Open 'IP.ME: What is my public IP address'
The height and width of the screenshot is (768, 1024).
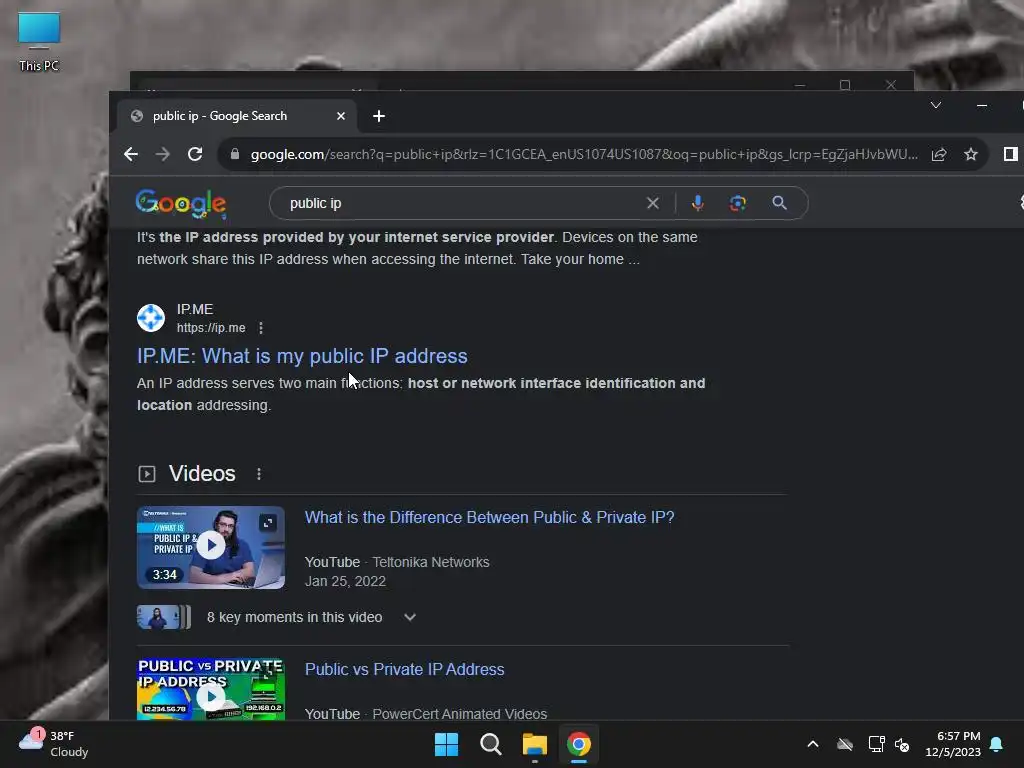302,356
